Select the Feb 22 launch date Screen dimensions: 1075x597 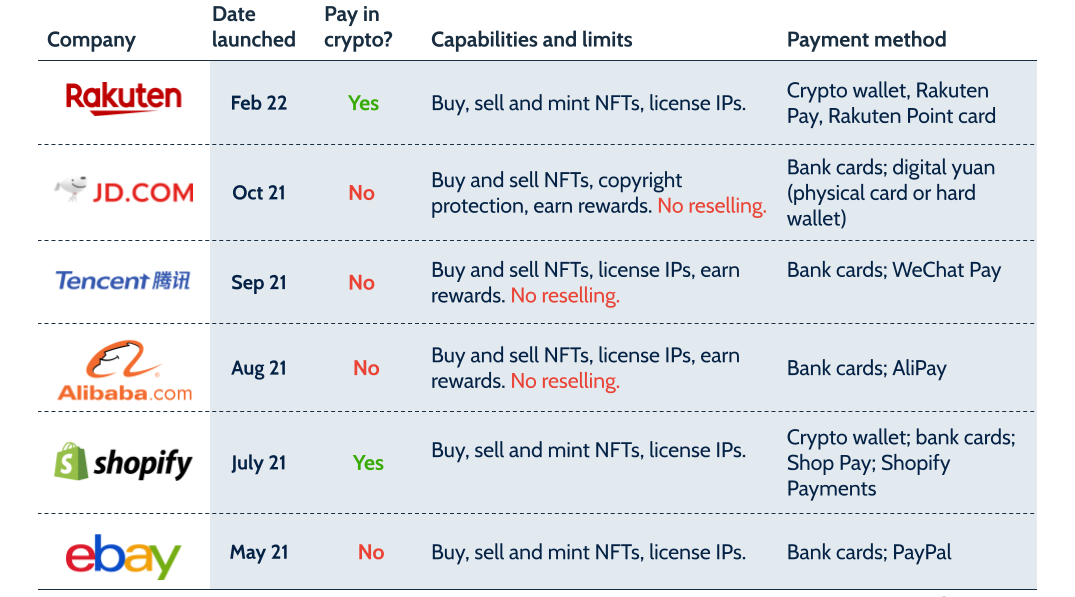pos(259,103)
